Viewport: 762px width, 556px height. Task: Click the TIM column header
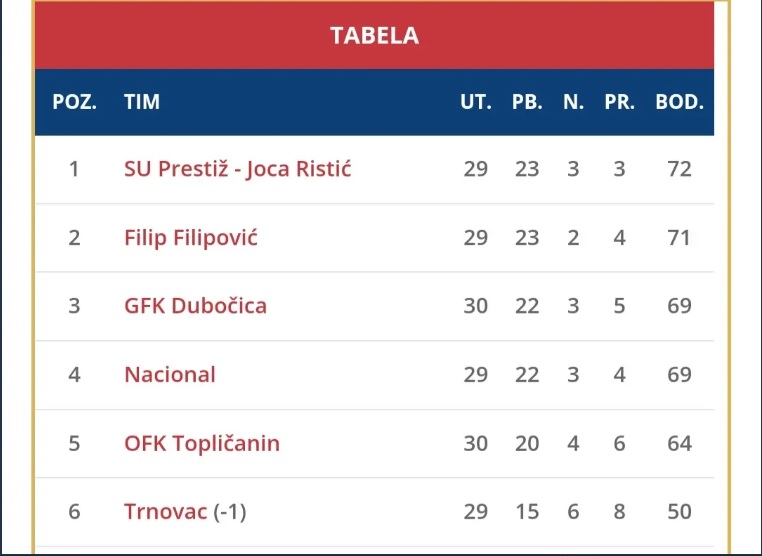click(x=142, y=102)
